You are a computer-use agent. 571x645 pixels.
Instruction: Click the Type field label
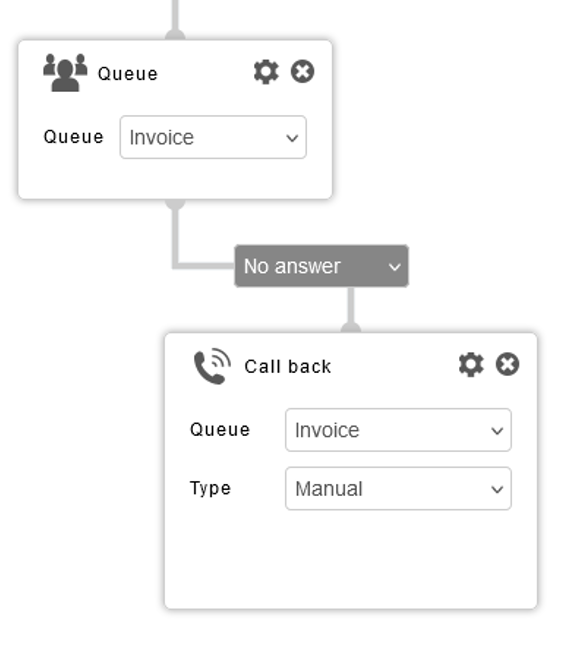point(210,488)
